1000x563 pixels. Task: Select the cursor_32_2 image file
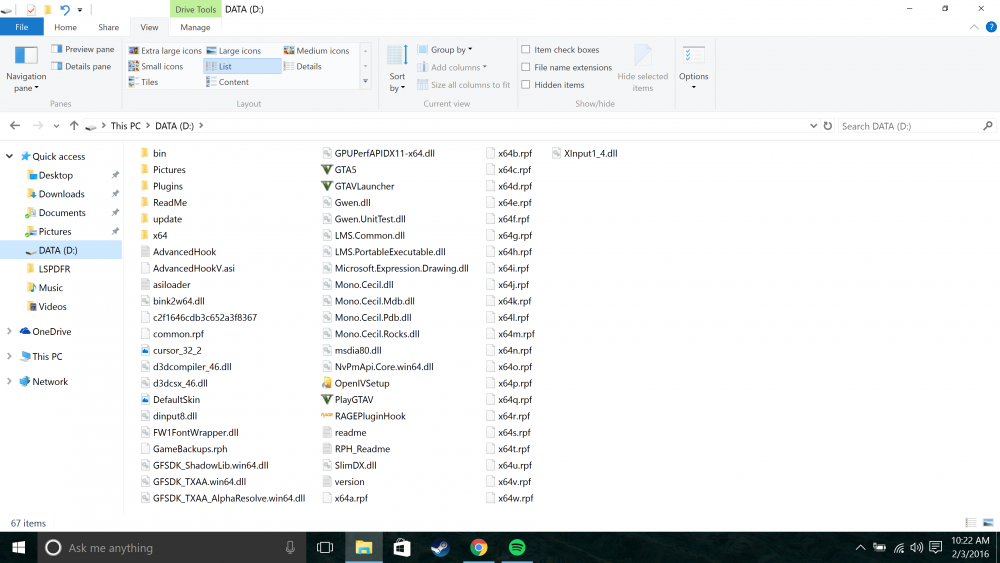pyautogui.click(x=171, y=350)
